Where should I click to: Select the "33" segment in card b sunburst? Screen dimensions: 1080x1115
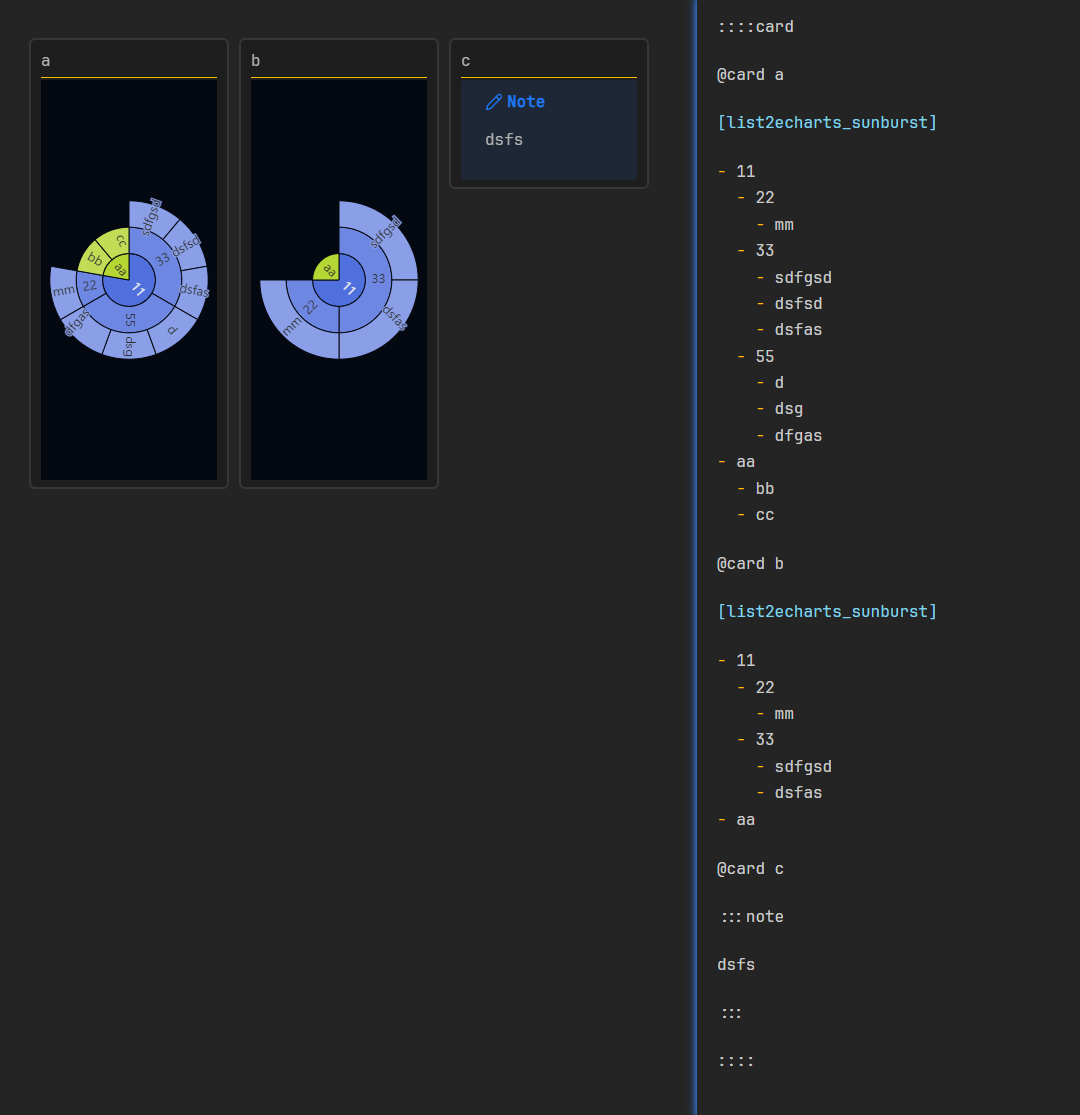(378, 279)
